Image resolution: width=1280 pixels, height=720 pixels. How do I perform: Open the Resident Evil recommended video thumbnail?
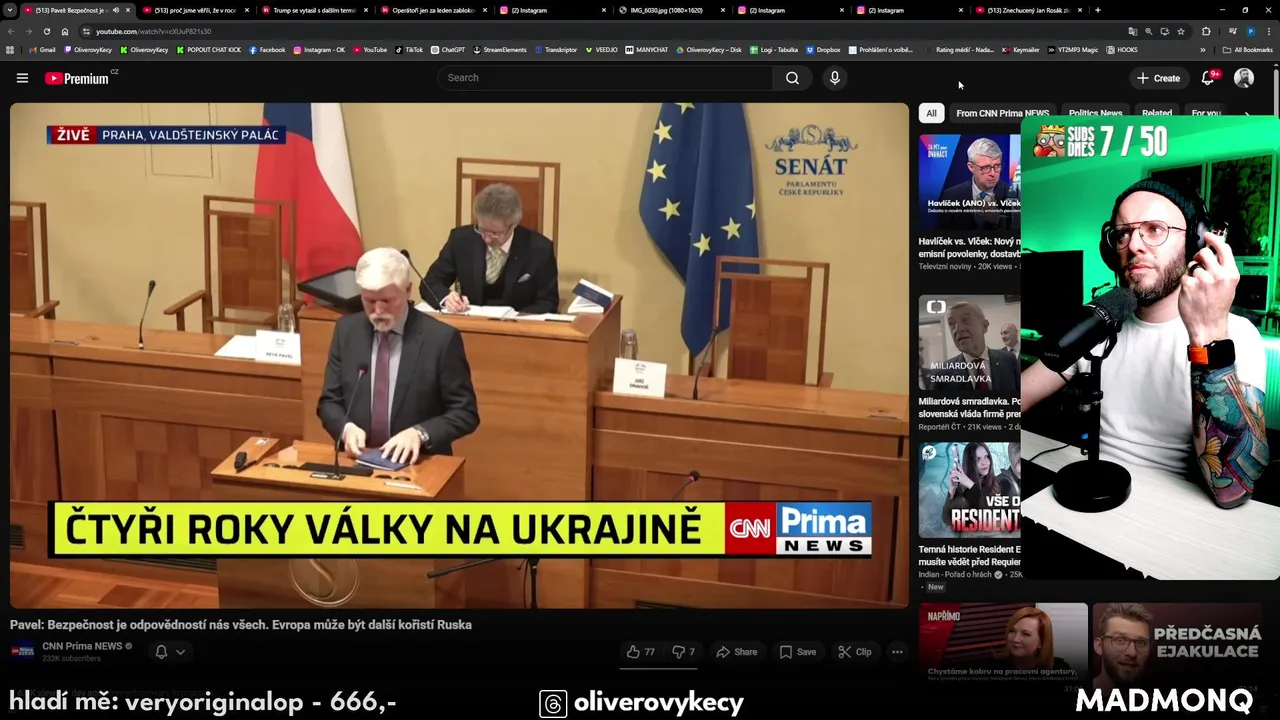(970, 490)
